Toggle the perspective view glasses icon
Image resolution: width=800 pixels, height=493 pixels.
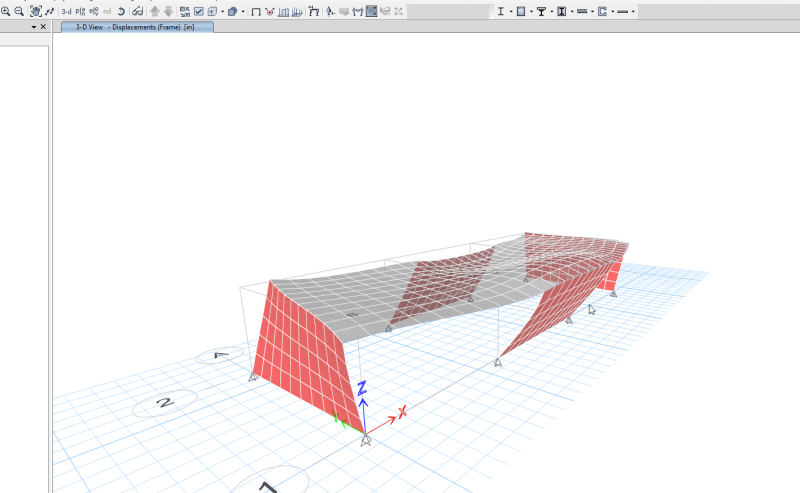click(x=137, y=11)
